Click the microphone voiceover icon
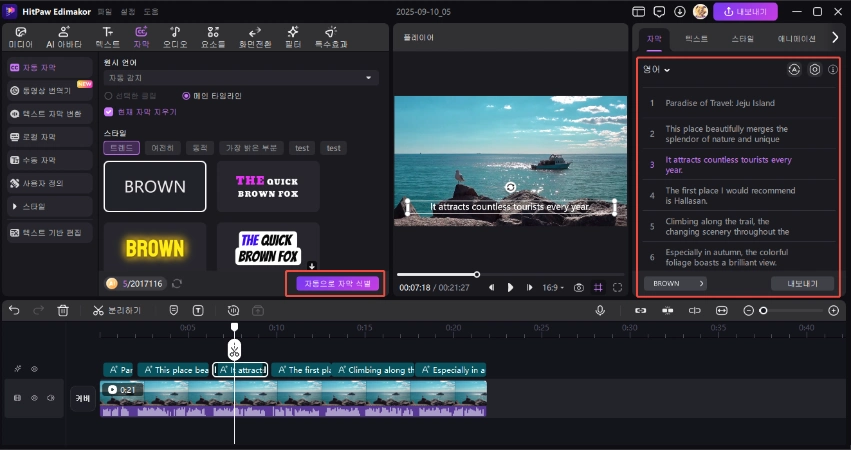The height and width of the screenshot is (450, 851). click(x=600, y=310)
